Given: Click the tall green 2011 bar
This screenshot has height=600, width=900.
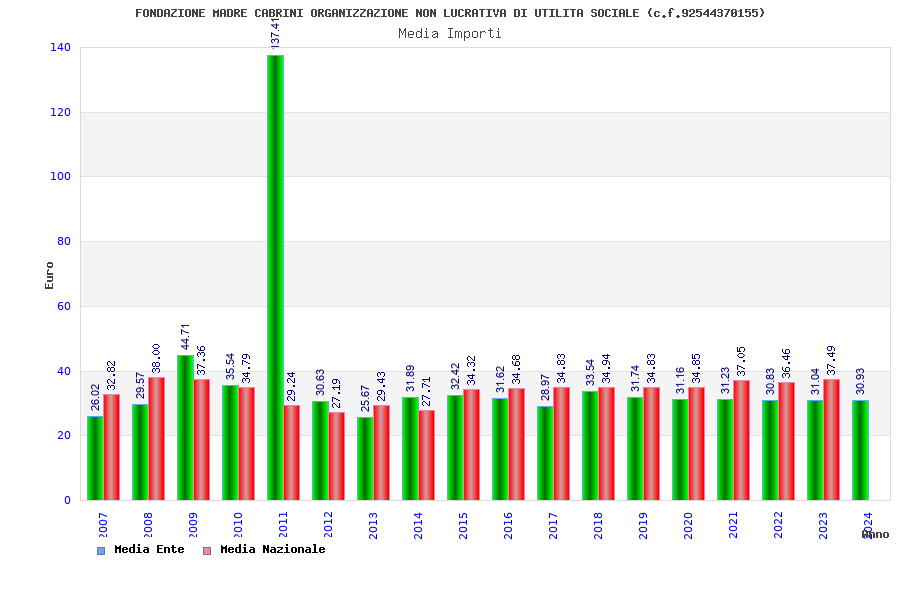Looking at the screenshot, I should coord(276,277).
